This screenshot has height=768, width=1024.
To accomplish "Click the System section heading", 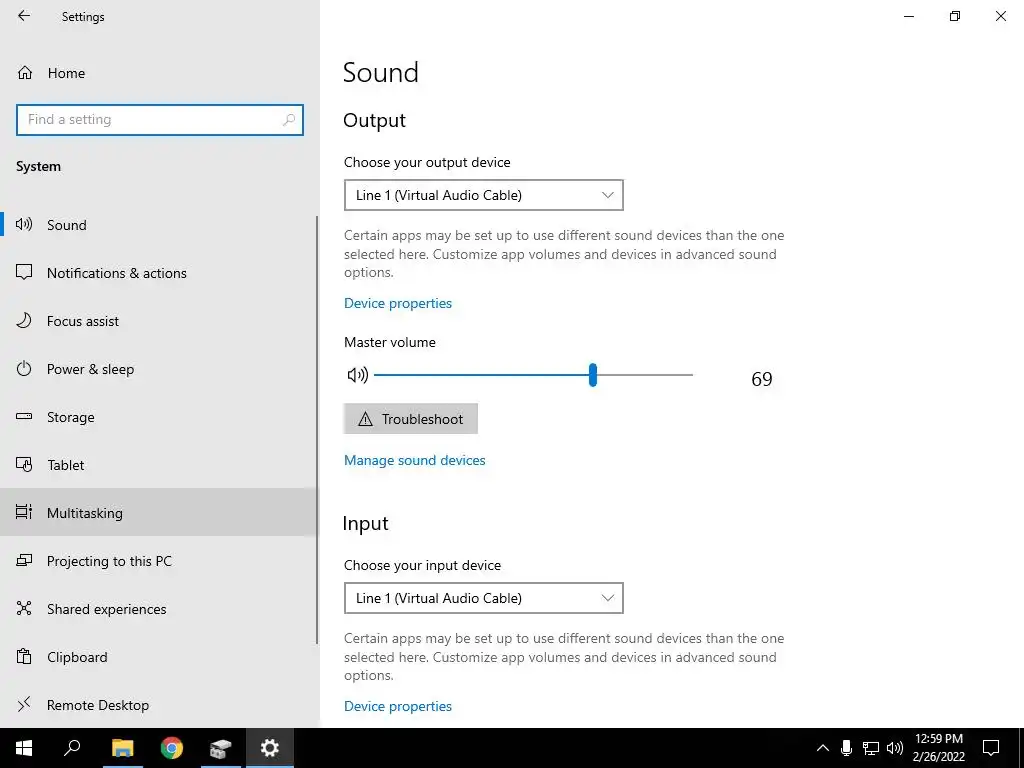I will [39, 167].
